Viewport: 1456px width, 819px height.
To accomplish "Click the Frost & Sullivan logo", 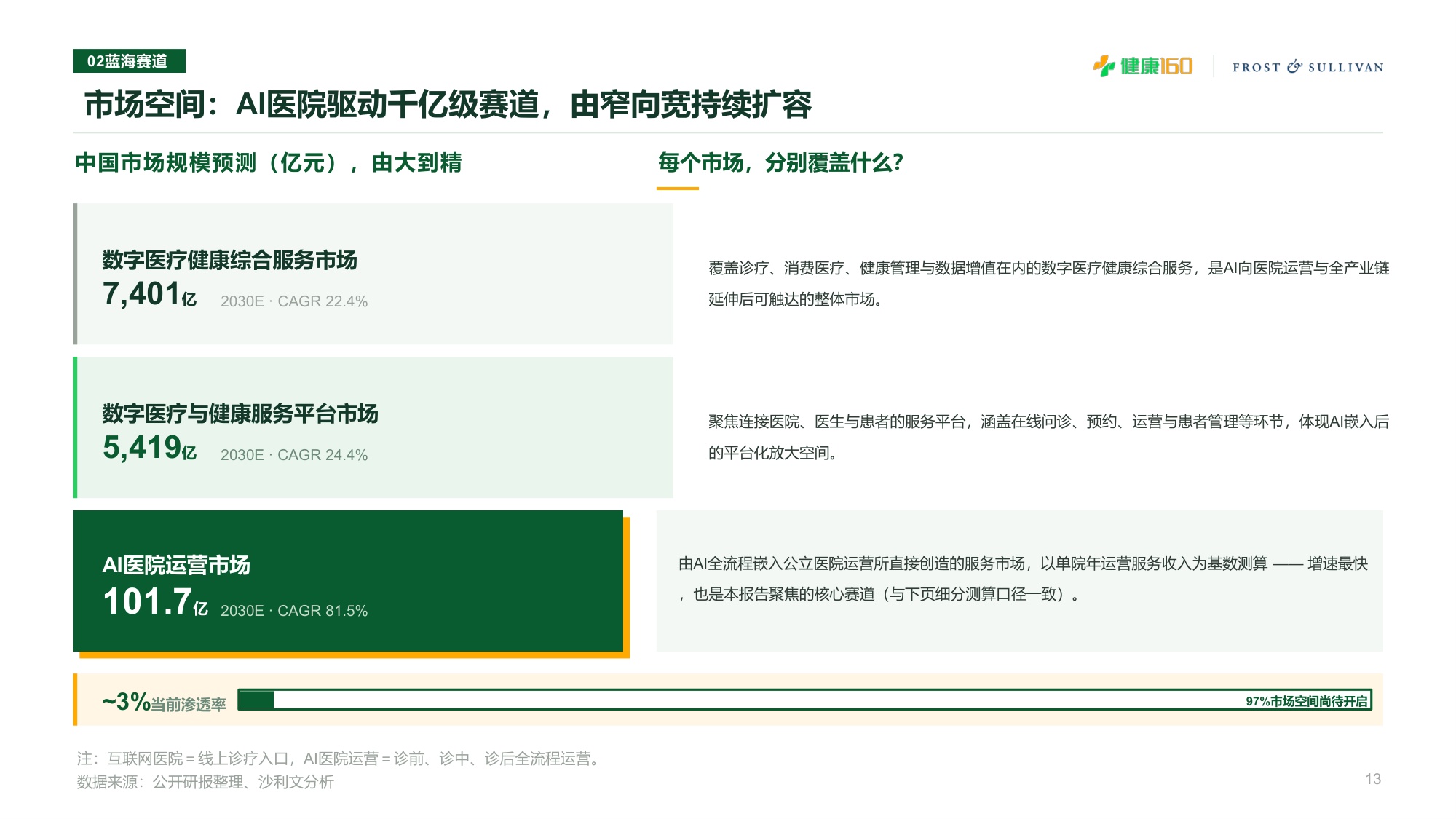I will pyautogui.click(x=1308, y=67).
